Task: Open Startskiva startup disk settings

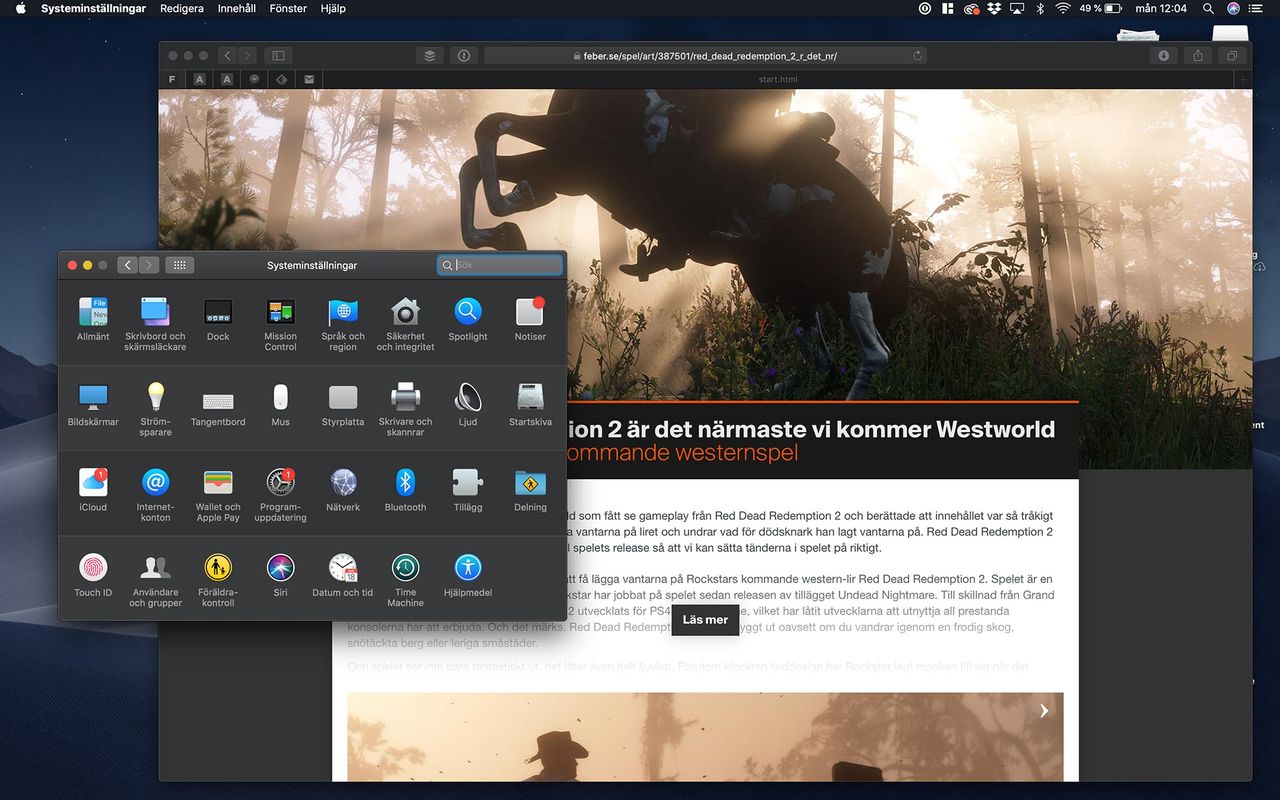Action: (530, 405)
